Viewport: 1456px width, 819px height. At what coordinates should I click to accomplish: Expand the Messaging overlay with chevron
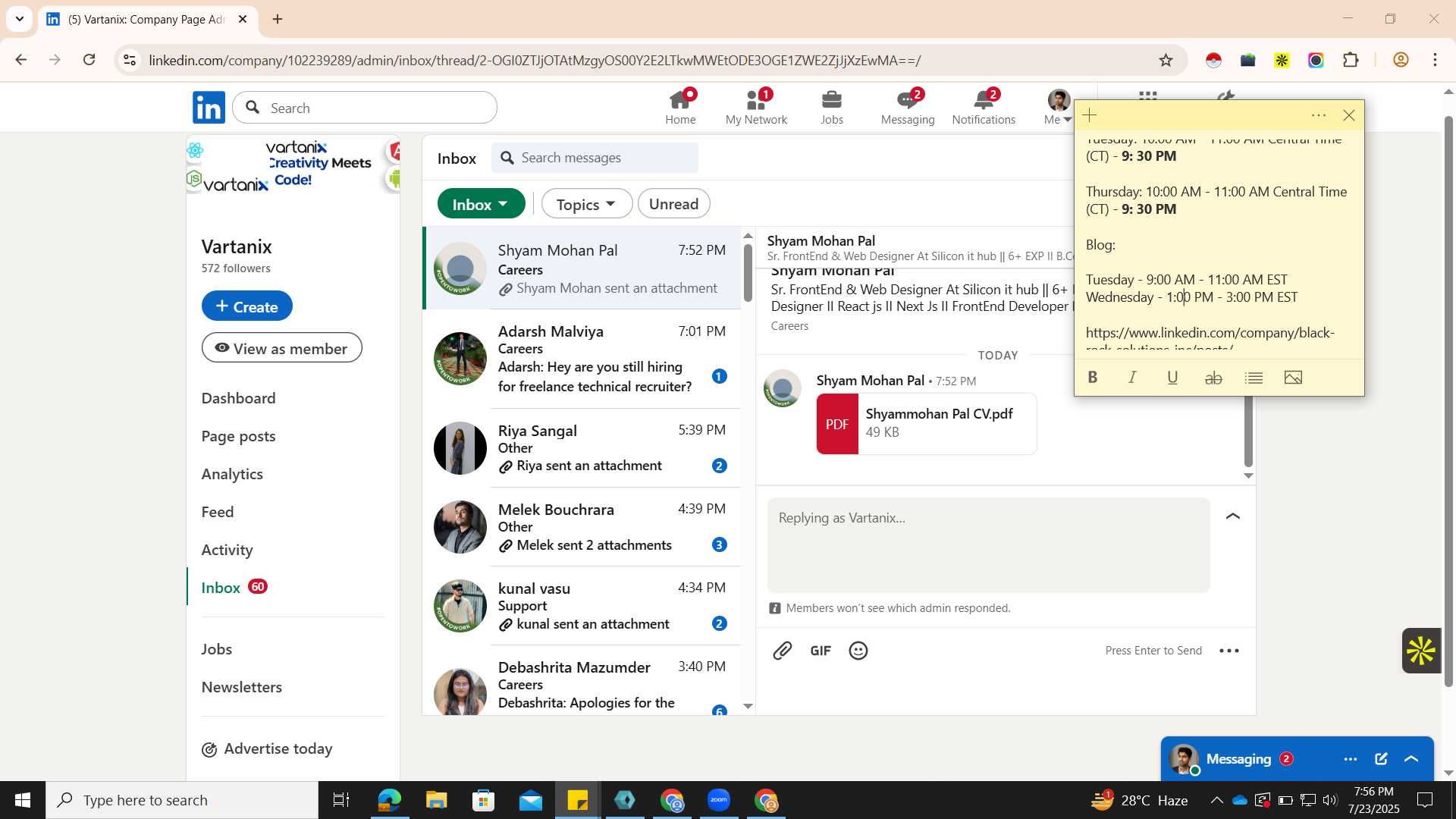(1411, 759)
